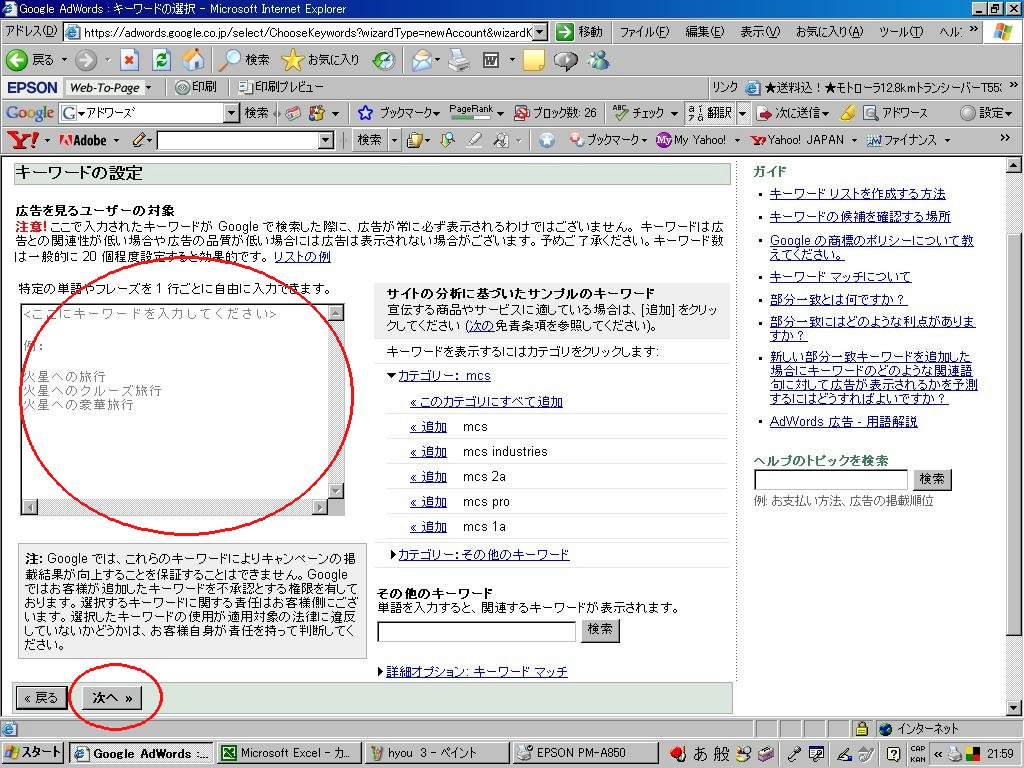Collapse the カテゴリー: mcs category

point(444,376)
